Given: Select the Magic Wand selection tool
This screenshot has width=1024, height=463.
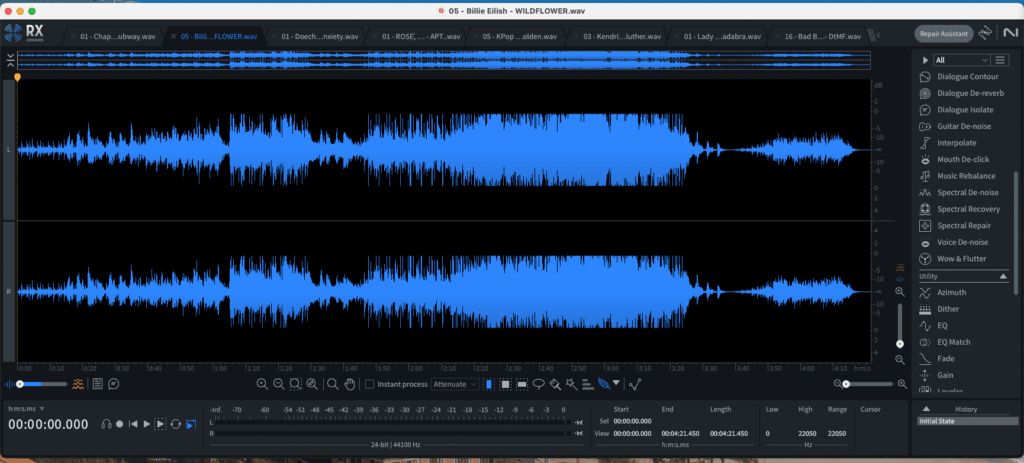Looking at the screenshot, I should pos(571,384).
